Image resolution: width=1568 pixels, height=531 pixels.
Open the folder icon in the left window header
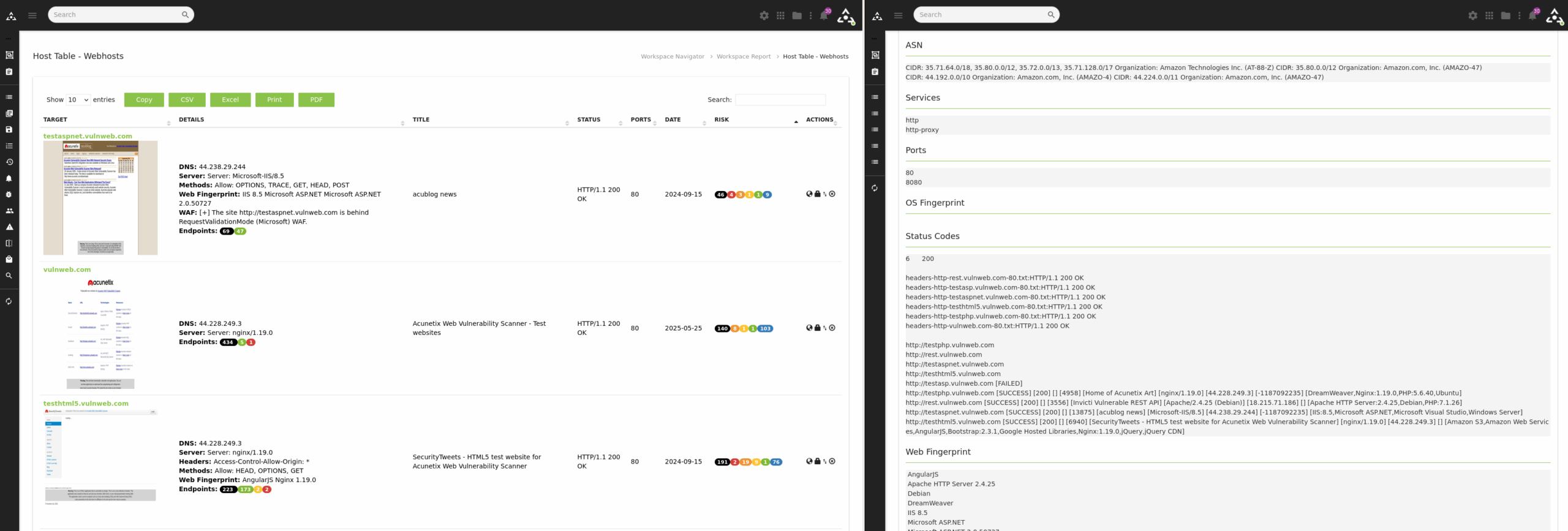click(x=797, y=15)
